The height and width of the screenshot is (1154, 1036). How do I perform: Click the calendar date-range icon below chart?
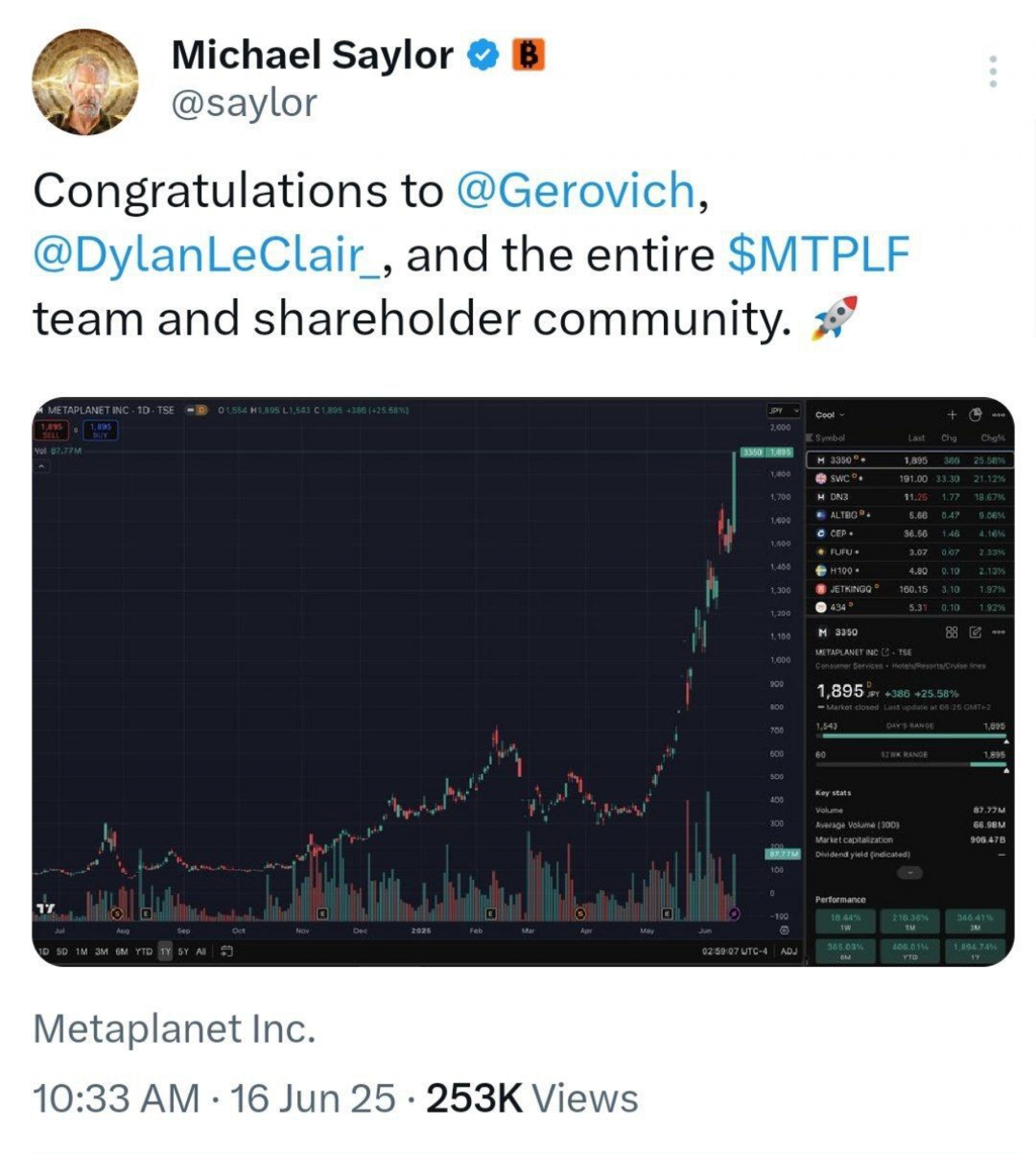point(227,951)
